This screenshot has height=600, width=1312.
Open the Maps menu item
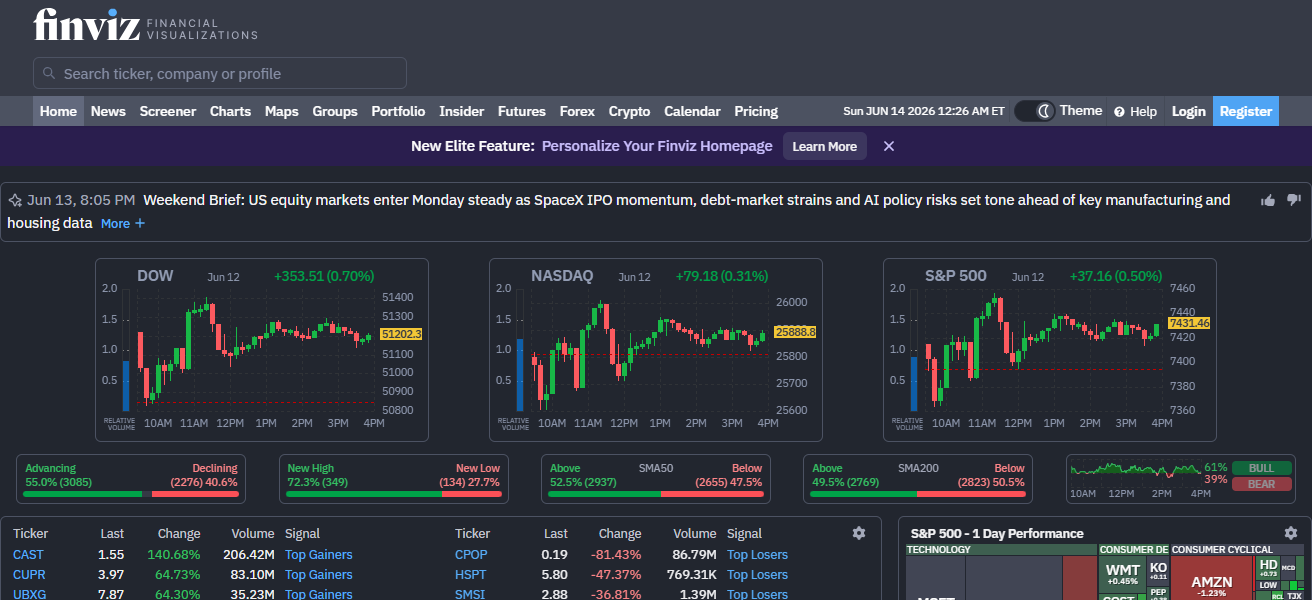tap(281, 111)
